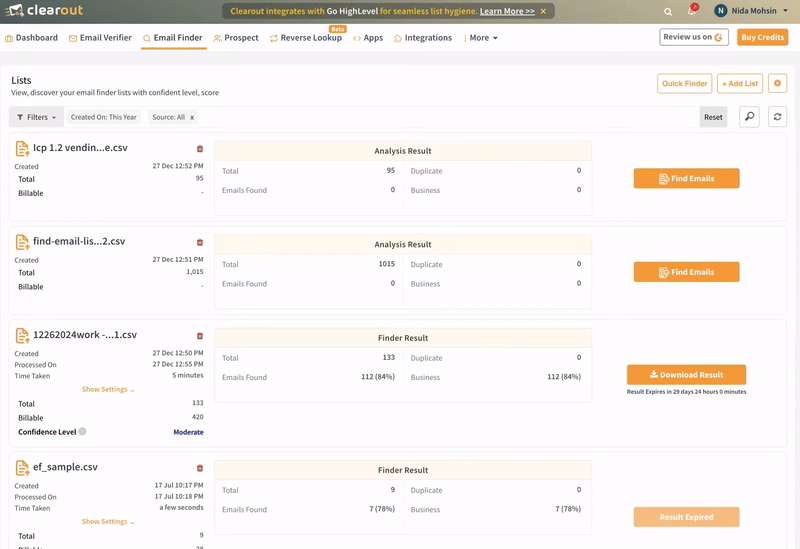Open the notifications bell

692,10
